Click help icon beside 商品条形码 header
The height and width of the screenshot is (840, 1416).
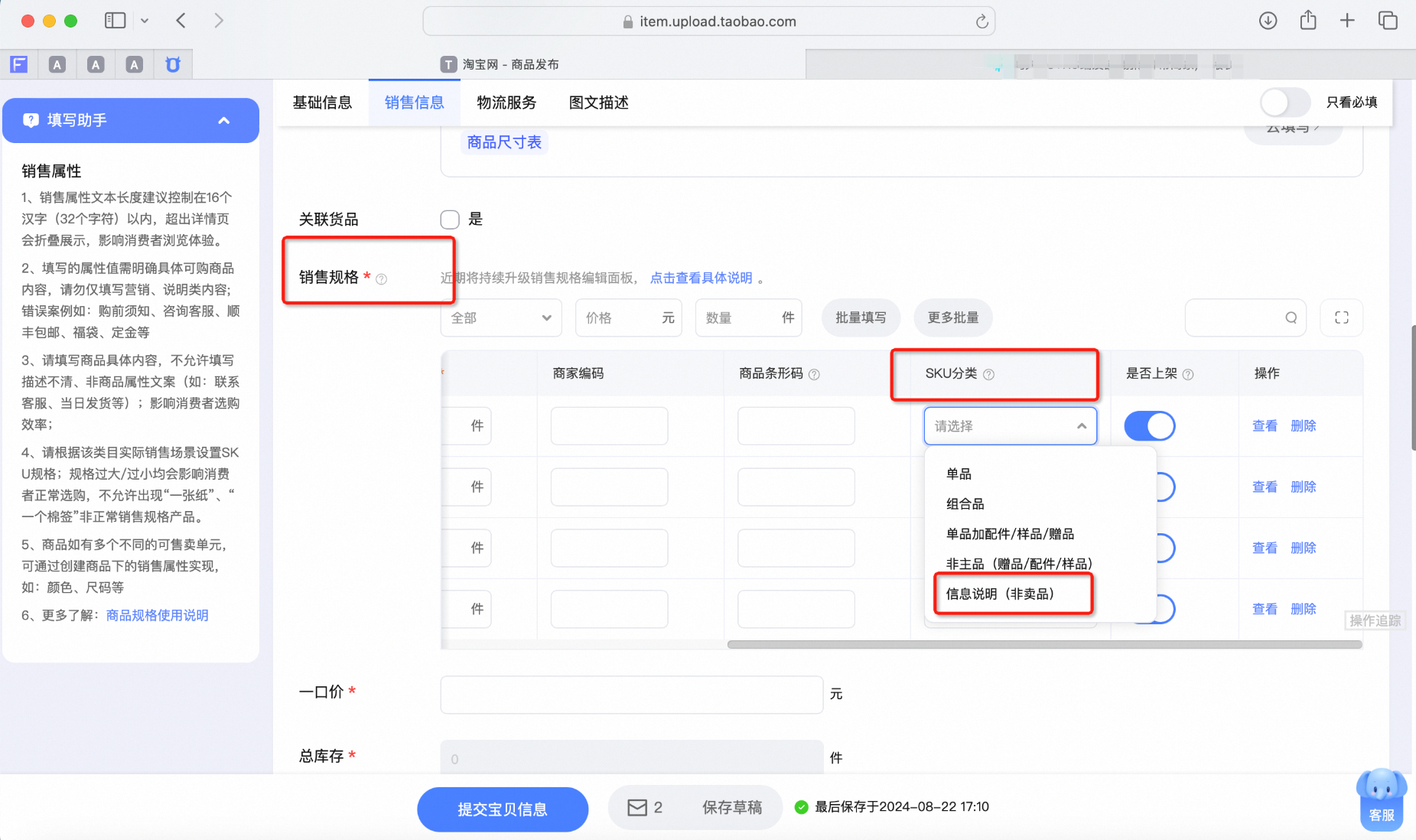(x=814, y=374)
